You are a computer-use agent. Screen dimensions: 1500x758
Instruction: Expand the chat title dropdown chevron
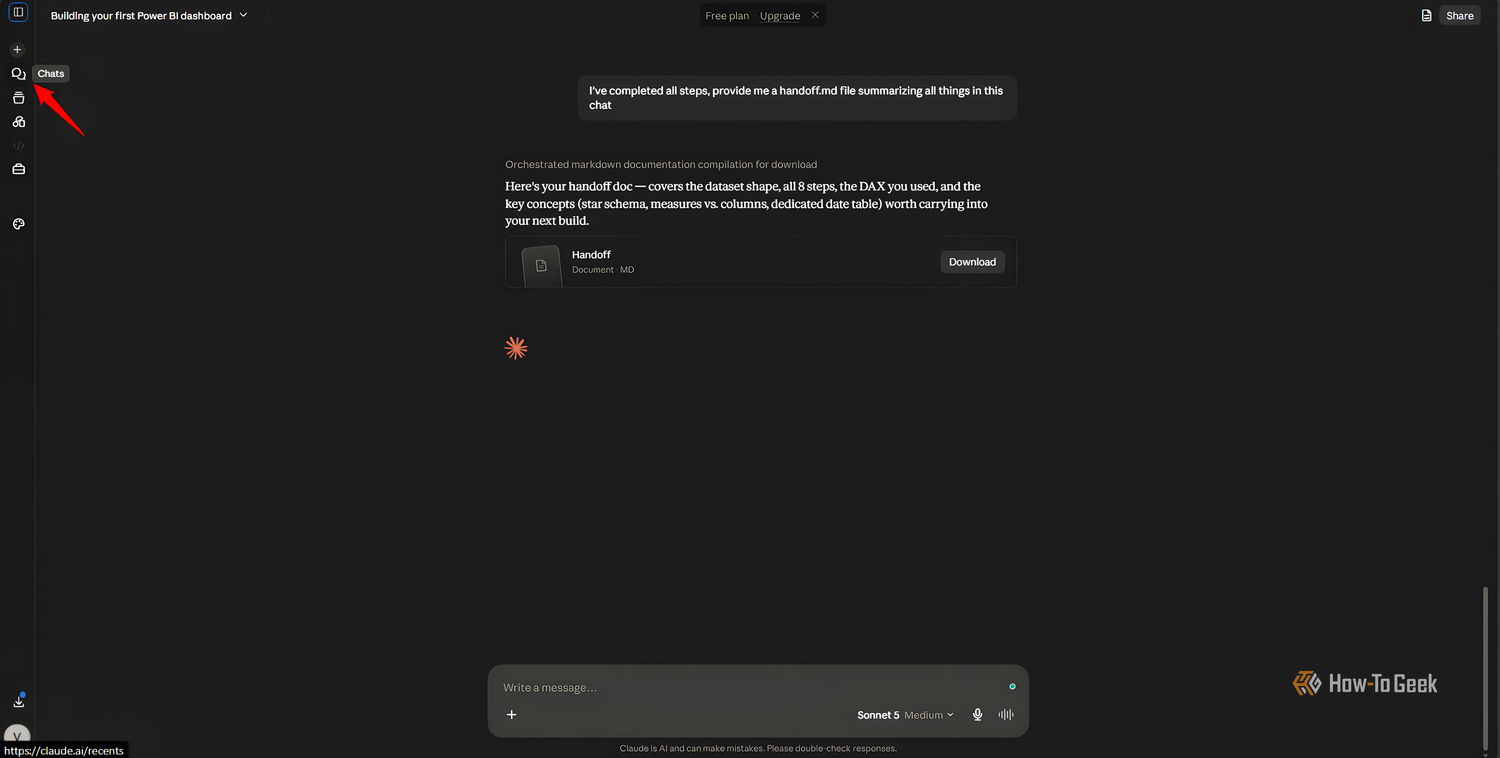pos(244,15)
